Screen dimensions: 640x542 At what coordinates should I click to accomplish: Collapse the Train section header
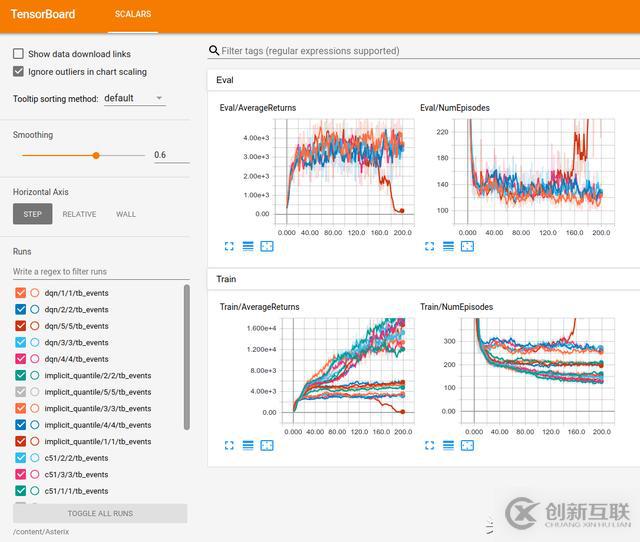424,279
